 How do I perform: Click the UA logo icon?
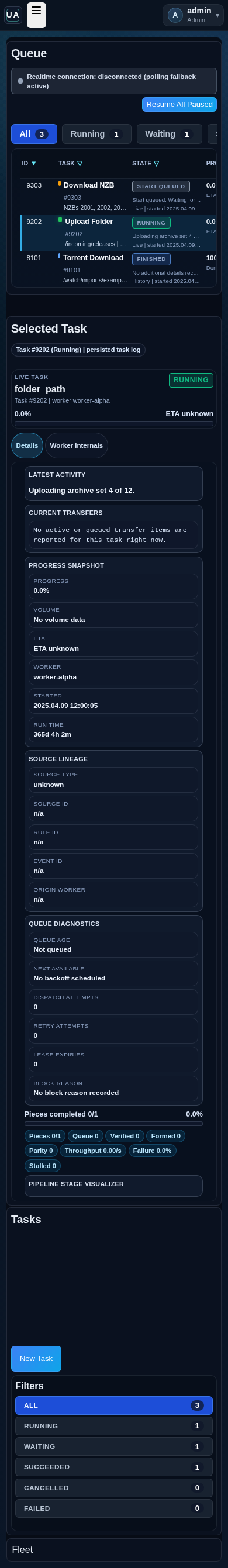coord(13,15)
